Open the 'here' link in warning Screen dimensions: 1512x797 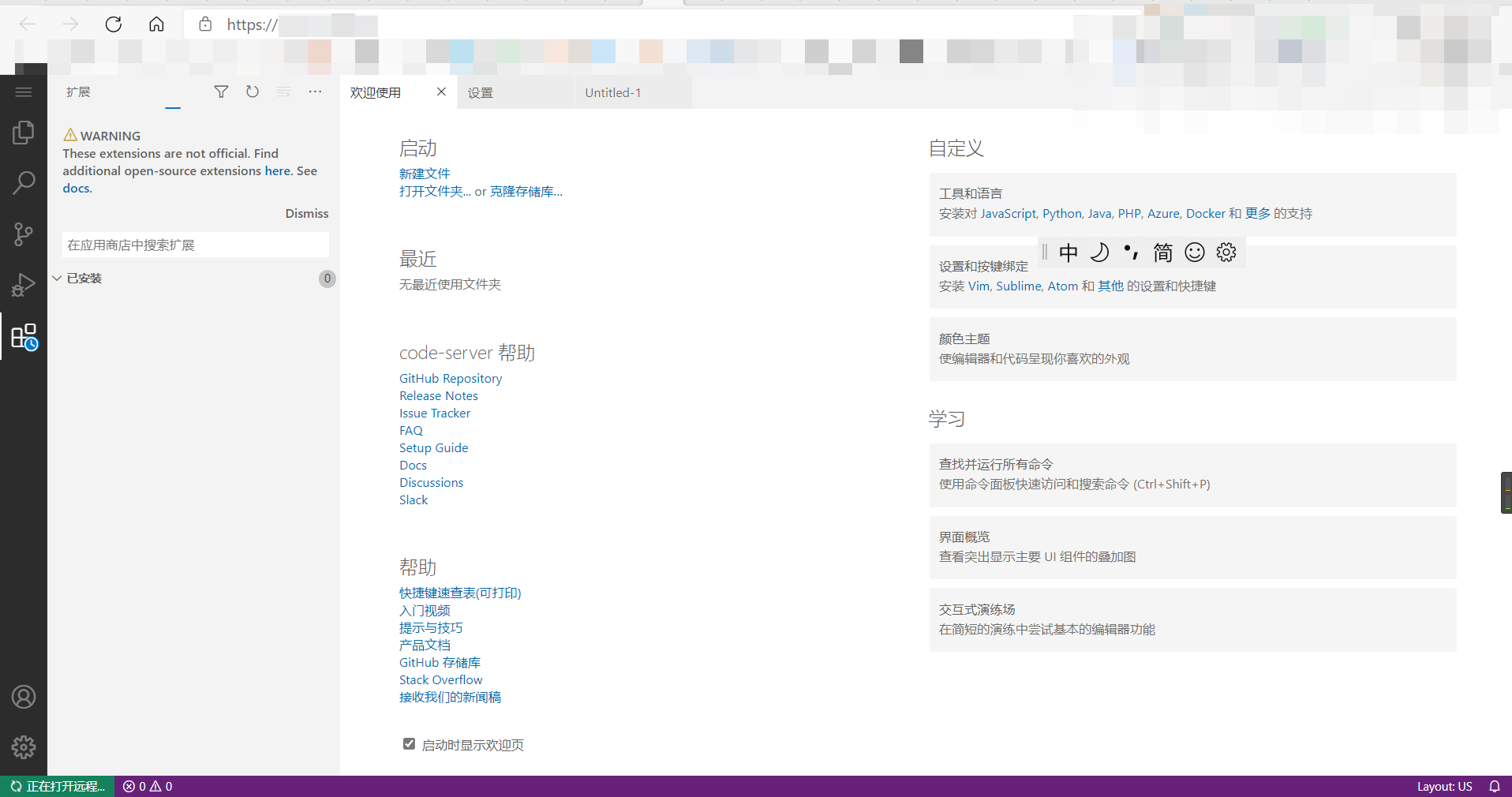coord(278,171)
